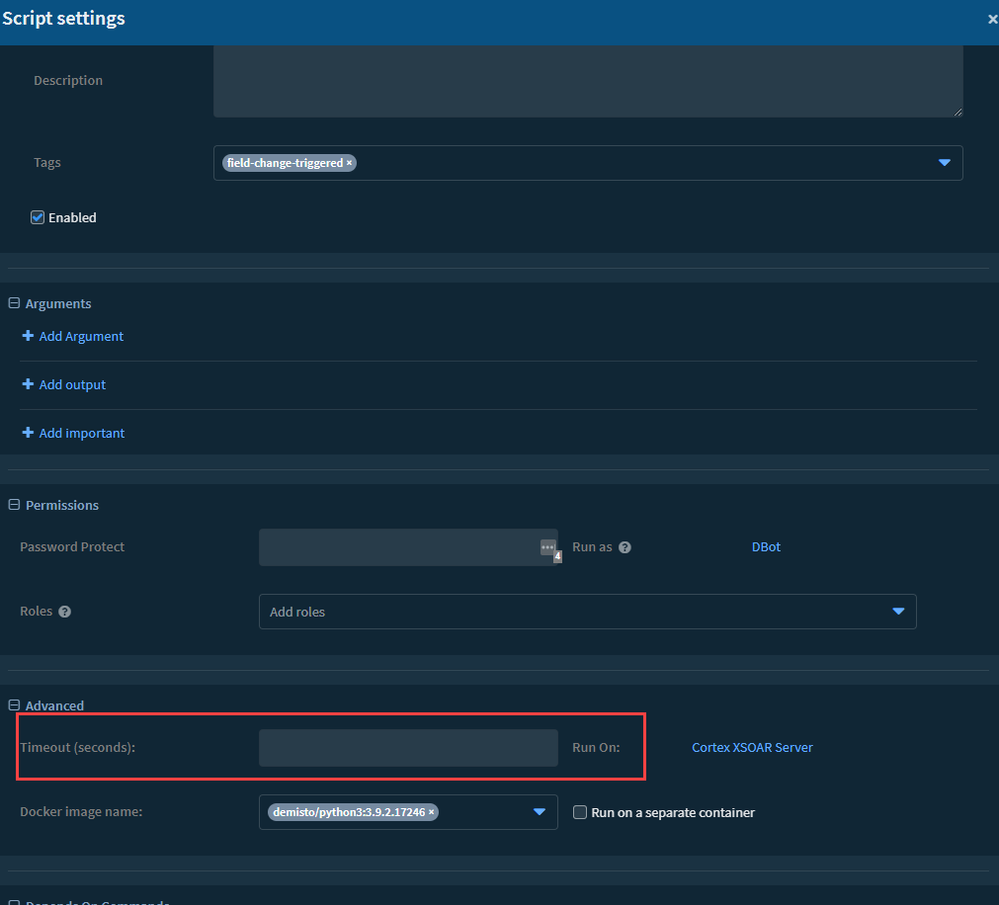This screenshot has height=905, width=999.
Task: Collapse the Advanced section
Action: (14, 706)
